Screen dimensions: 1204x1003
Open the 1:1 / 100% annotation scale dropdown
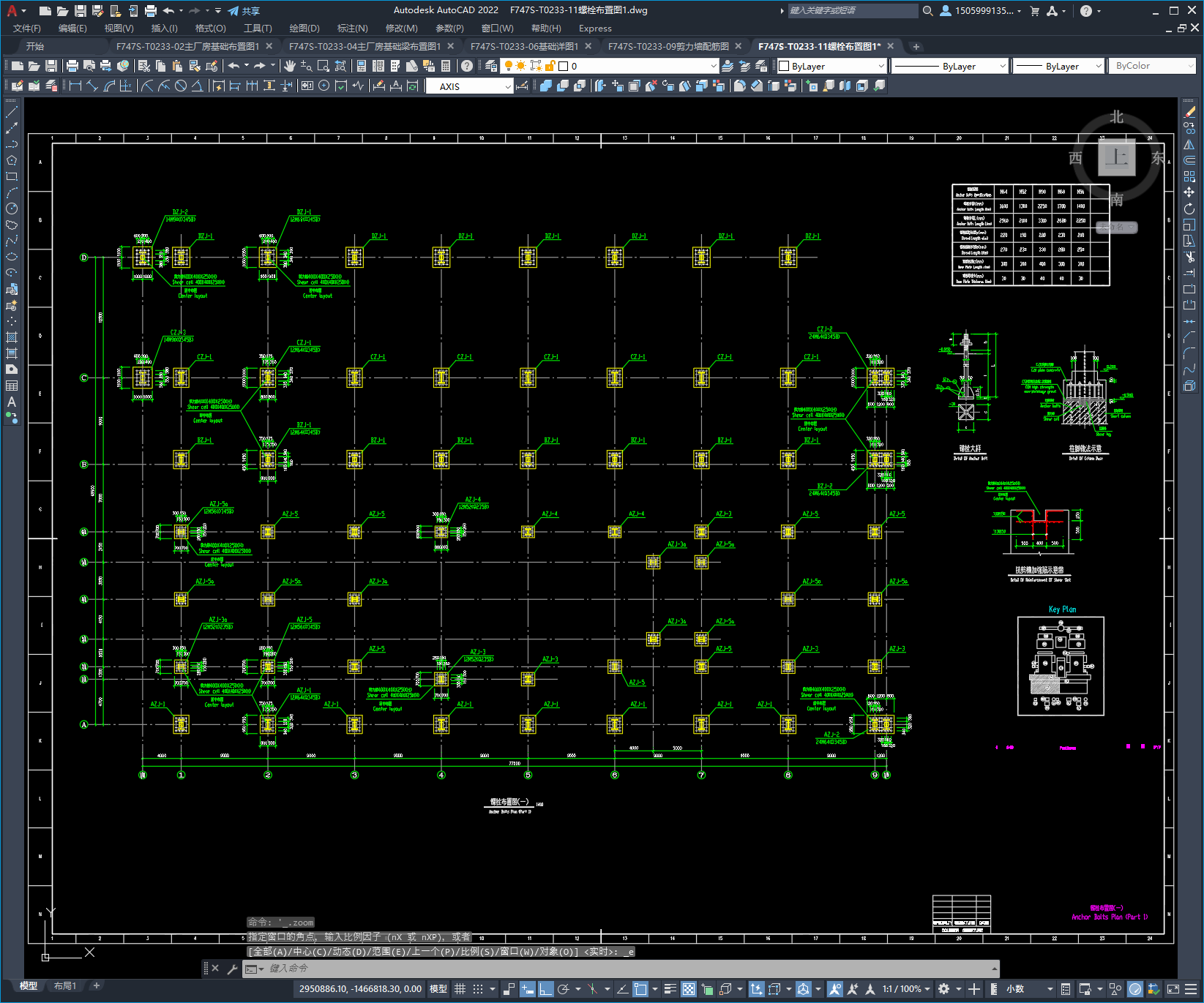[x=906, y=989]
